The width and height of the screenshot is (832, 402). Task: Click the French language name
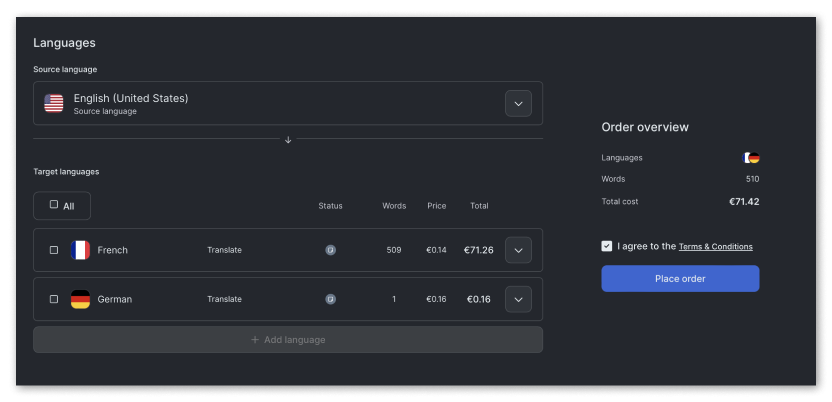coord(112,250)
